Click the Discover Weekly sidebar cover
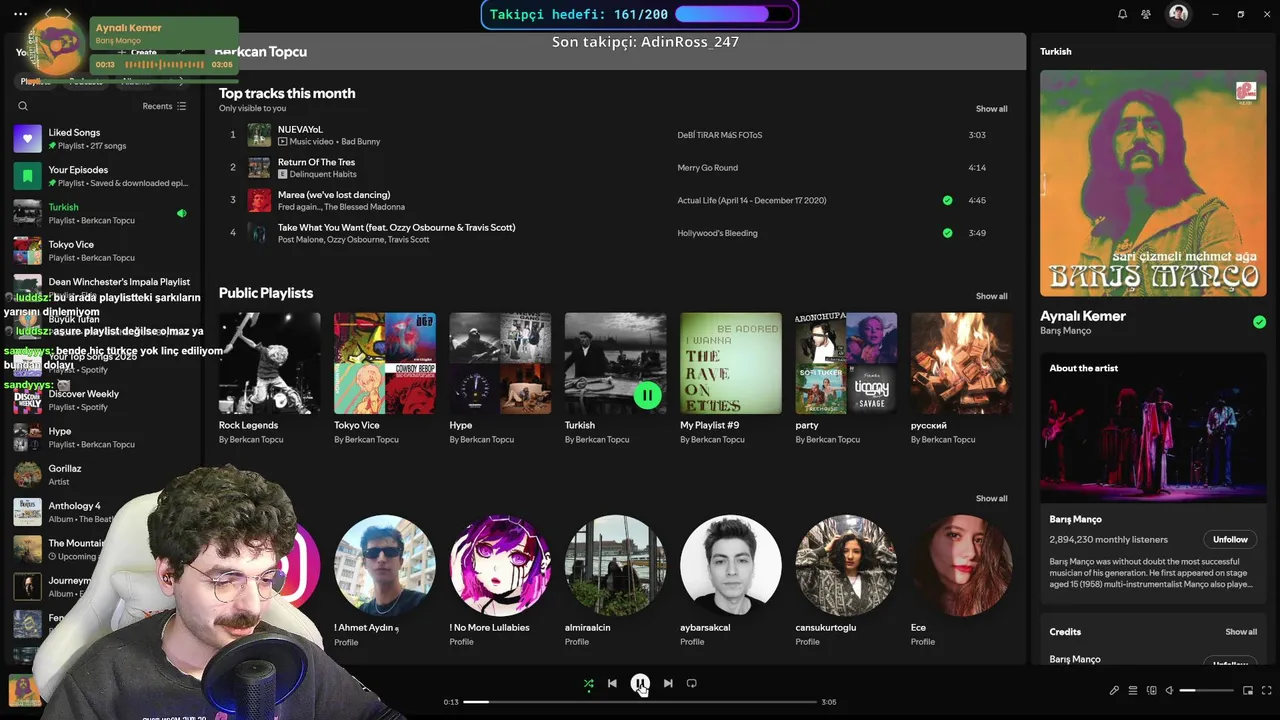This screenshot has height=720, width=1280. pos(27,400)
